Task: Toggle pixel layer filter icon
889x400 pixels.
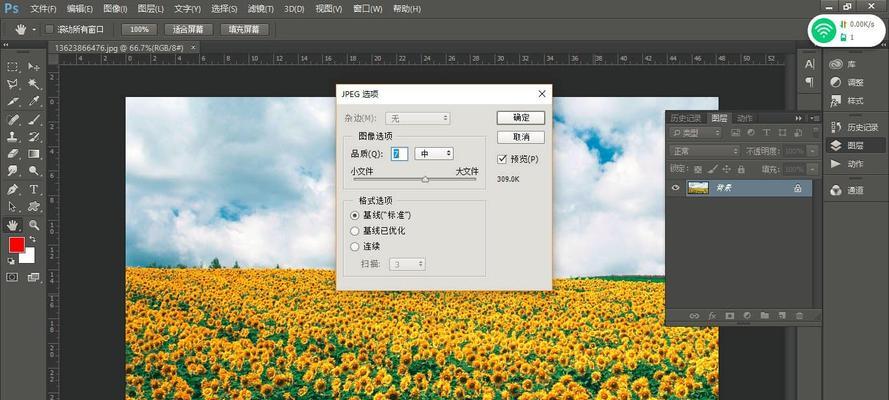Action: click(x=736, y=133)
